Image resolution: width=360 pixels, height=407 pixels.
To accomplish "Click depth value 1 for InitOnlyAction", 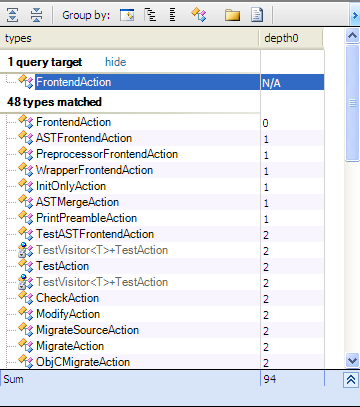I will [x=266, y=187].
